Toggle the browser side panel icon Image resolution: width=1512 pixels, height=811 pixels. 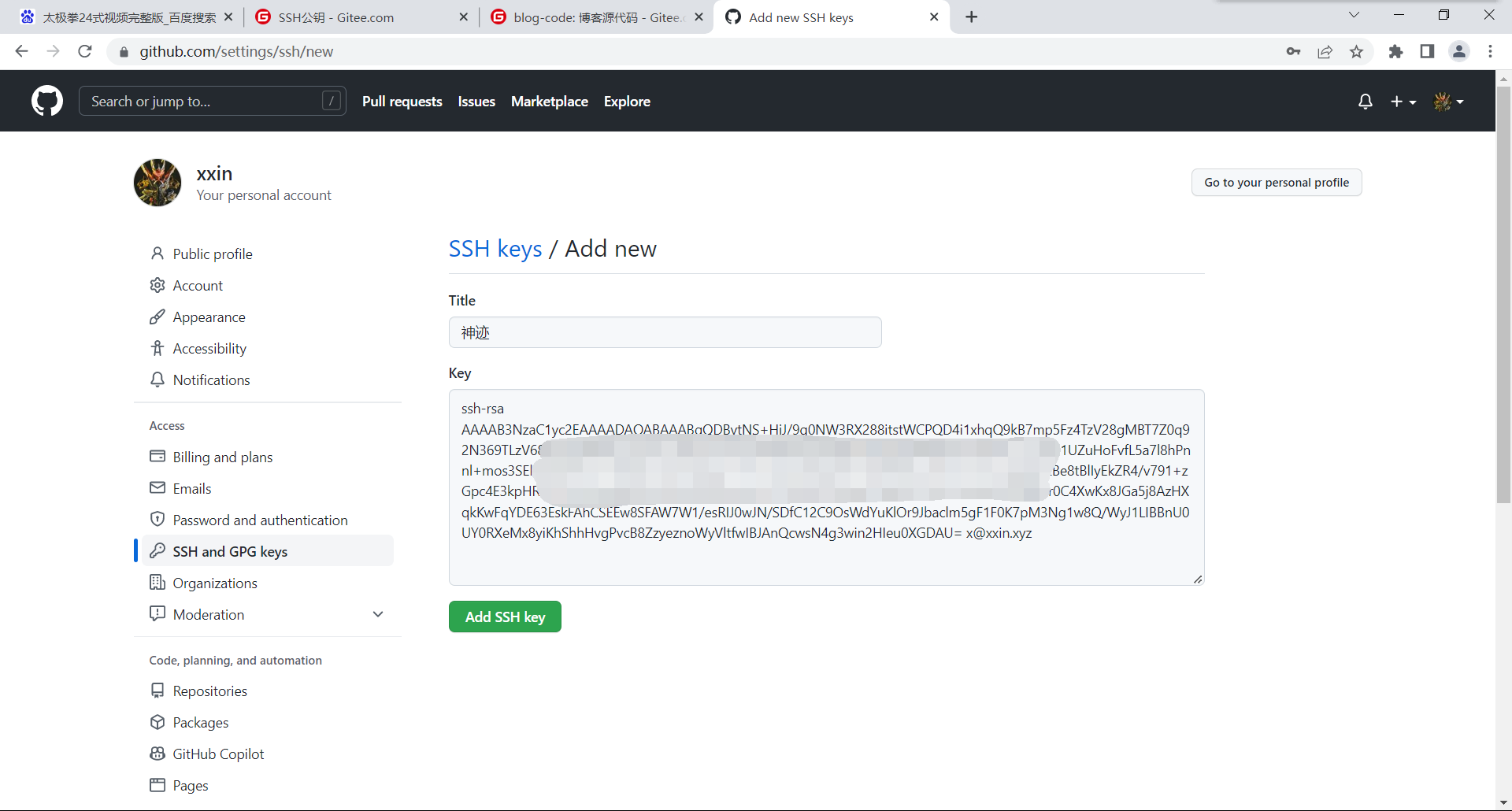click(x=1427, y=52)
